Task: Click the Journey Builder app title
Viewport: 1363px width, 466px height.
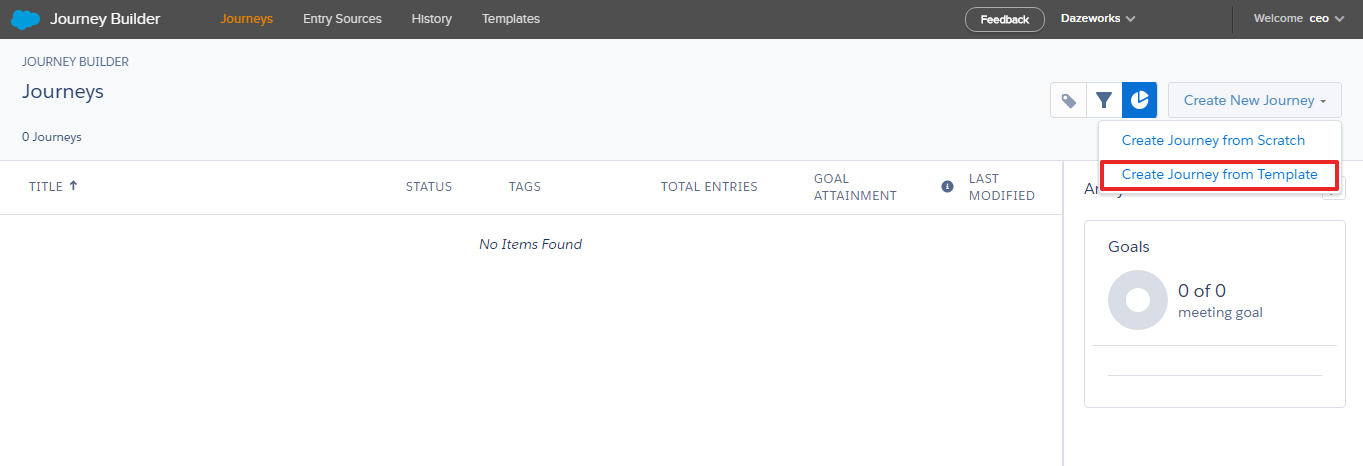Action: [x=105, y=19]
